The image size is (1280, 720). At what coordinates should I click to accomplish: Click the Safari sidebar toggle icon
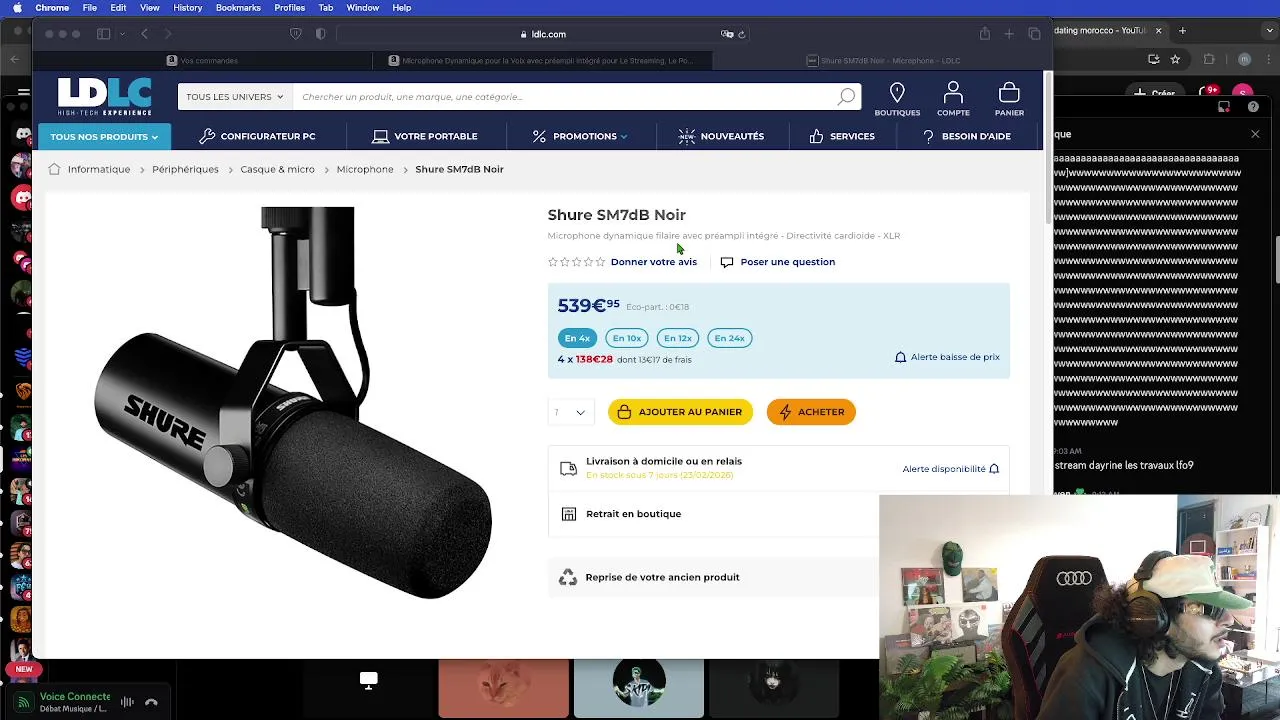[x=103, y=34]
